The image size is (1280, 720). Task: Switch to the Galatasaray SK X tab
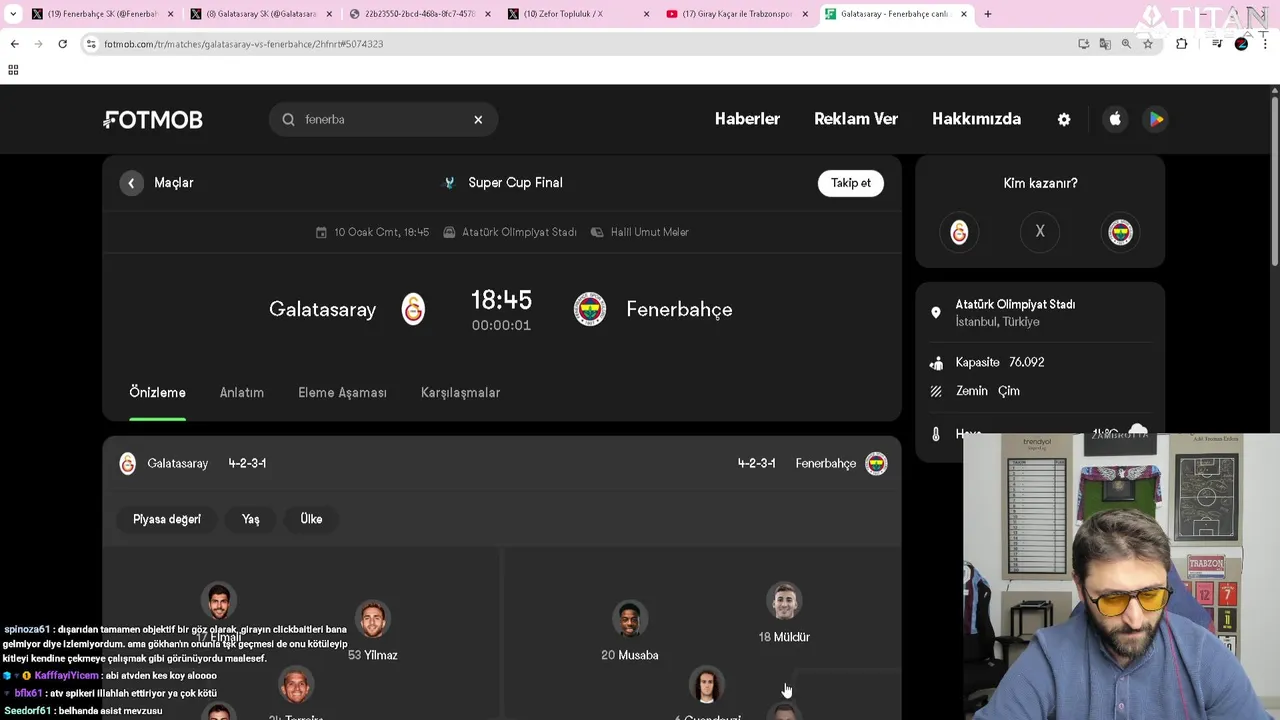pos(260,14)
